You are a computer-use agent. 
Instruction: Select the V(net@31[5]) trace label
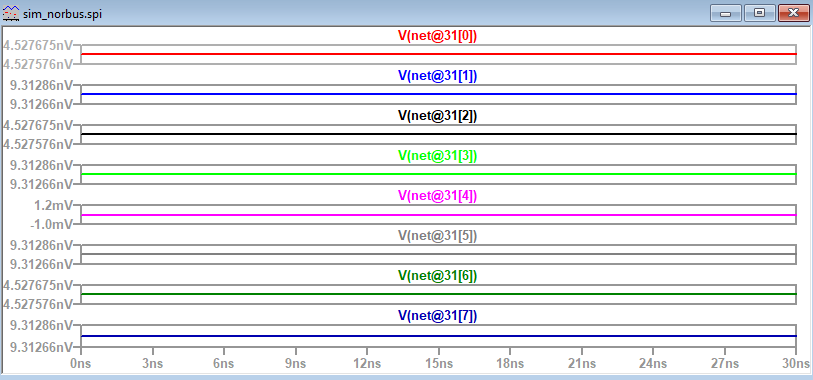point(437,235)
